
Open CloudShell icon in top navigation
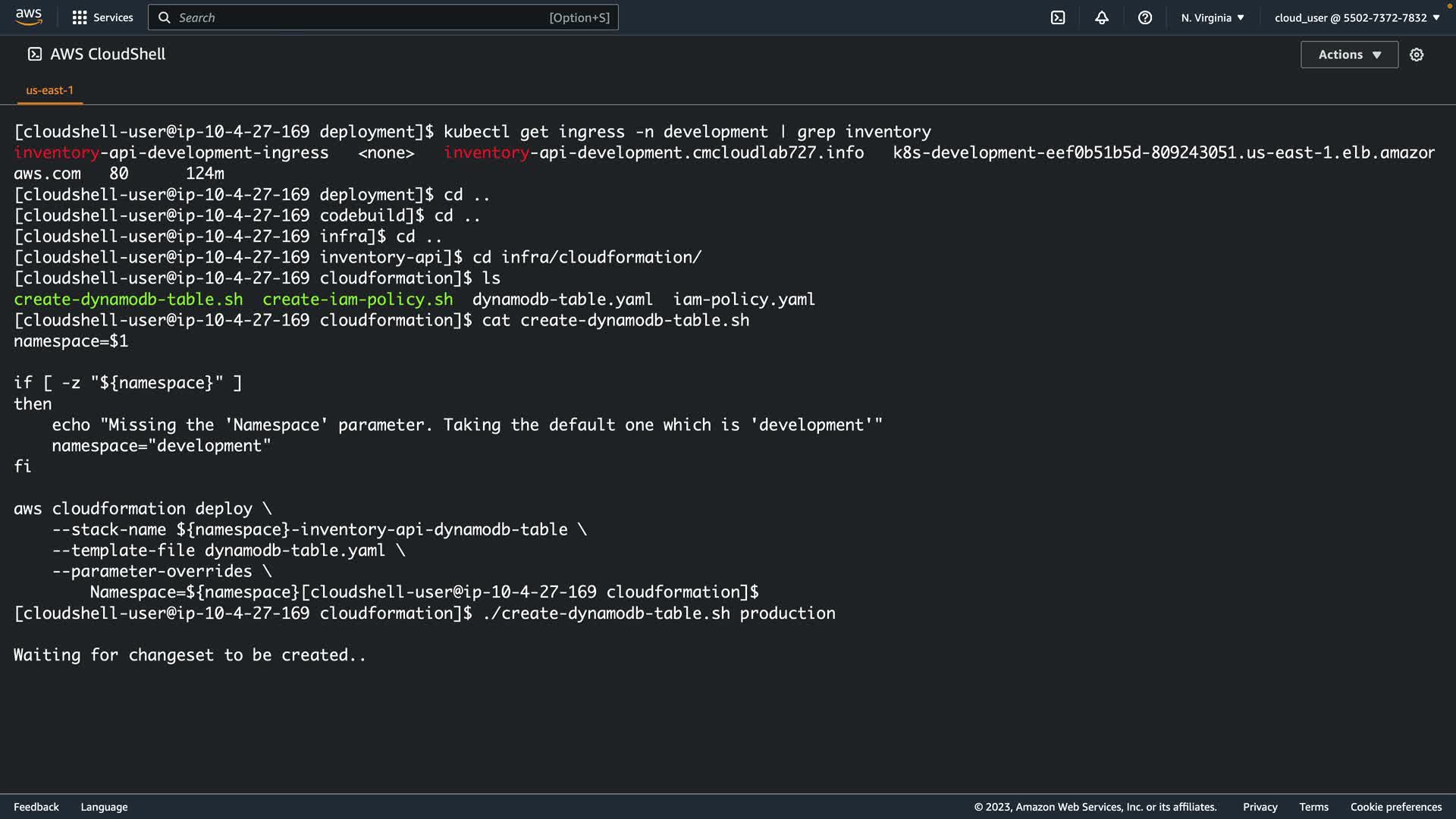pos(1058,17)
